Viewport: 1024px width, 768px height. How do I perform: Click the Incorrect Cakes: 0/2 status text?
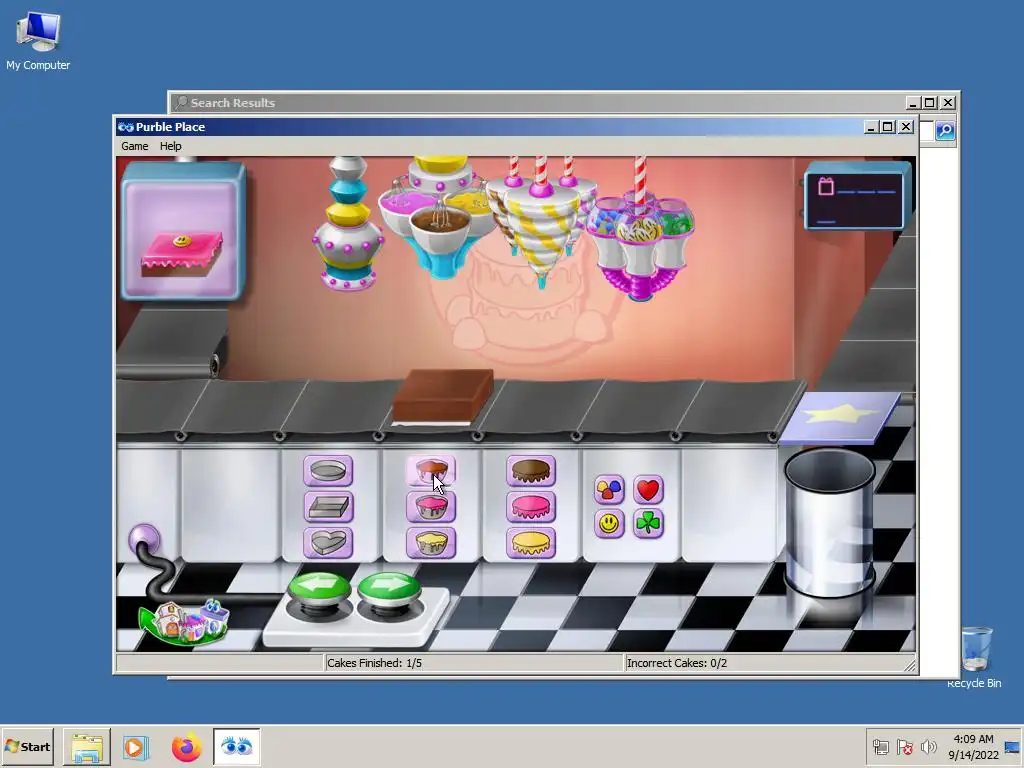[677, 663]
